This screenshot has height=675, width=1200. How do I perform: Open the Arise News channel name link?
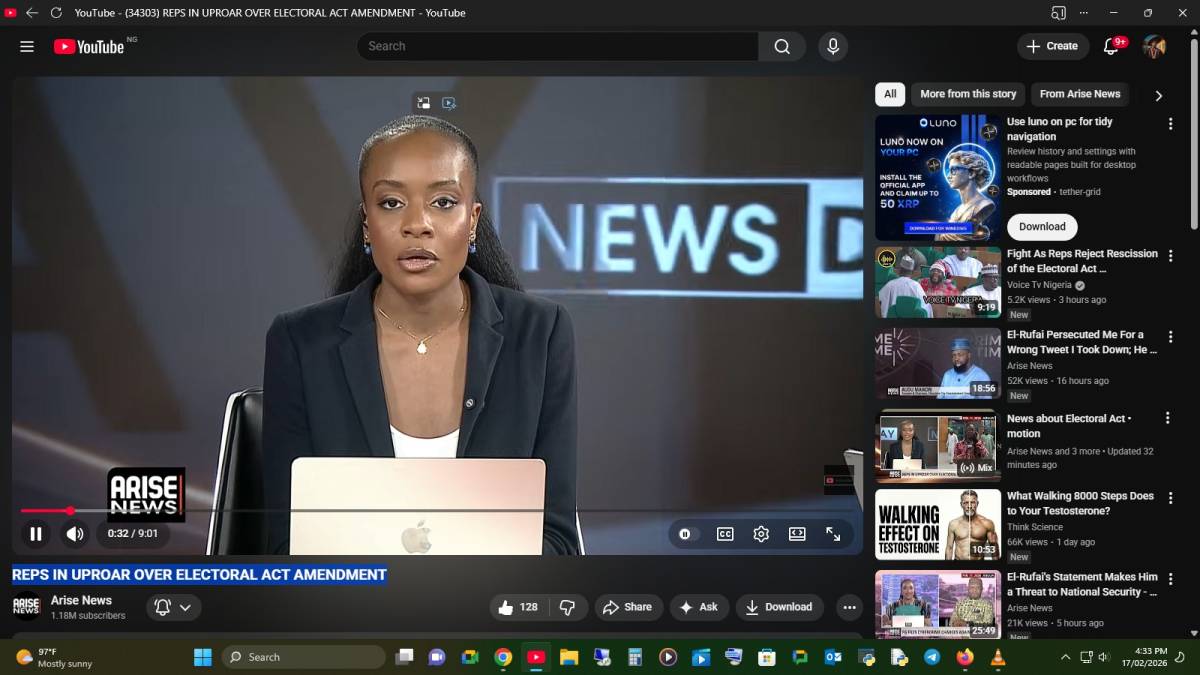[x=81, y=600]
